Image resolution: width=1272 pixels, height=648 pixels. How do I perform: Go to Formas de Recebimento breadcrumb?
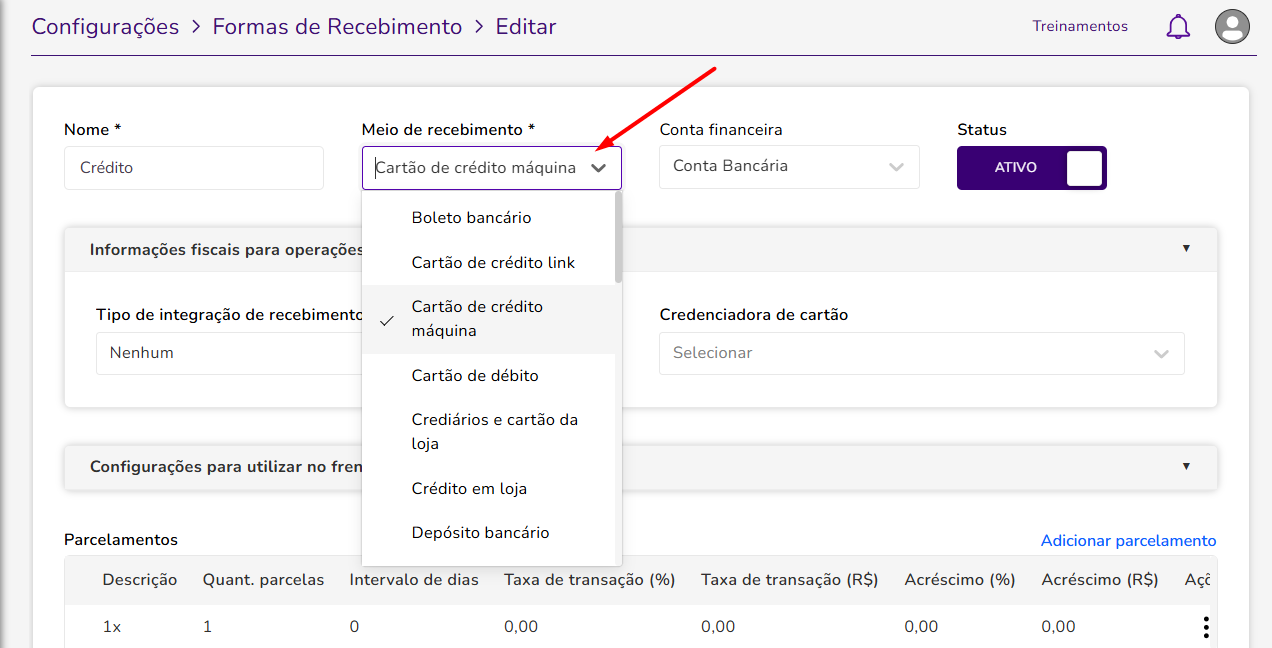click(x=337, y=27)
